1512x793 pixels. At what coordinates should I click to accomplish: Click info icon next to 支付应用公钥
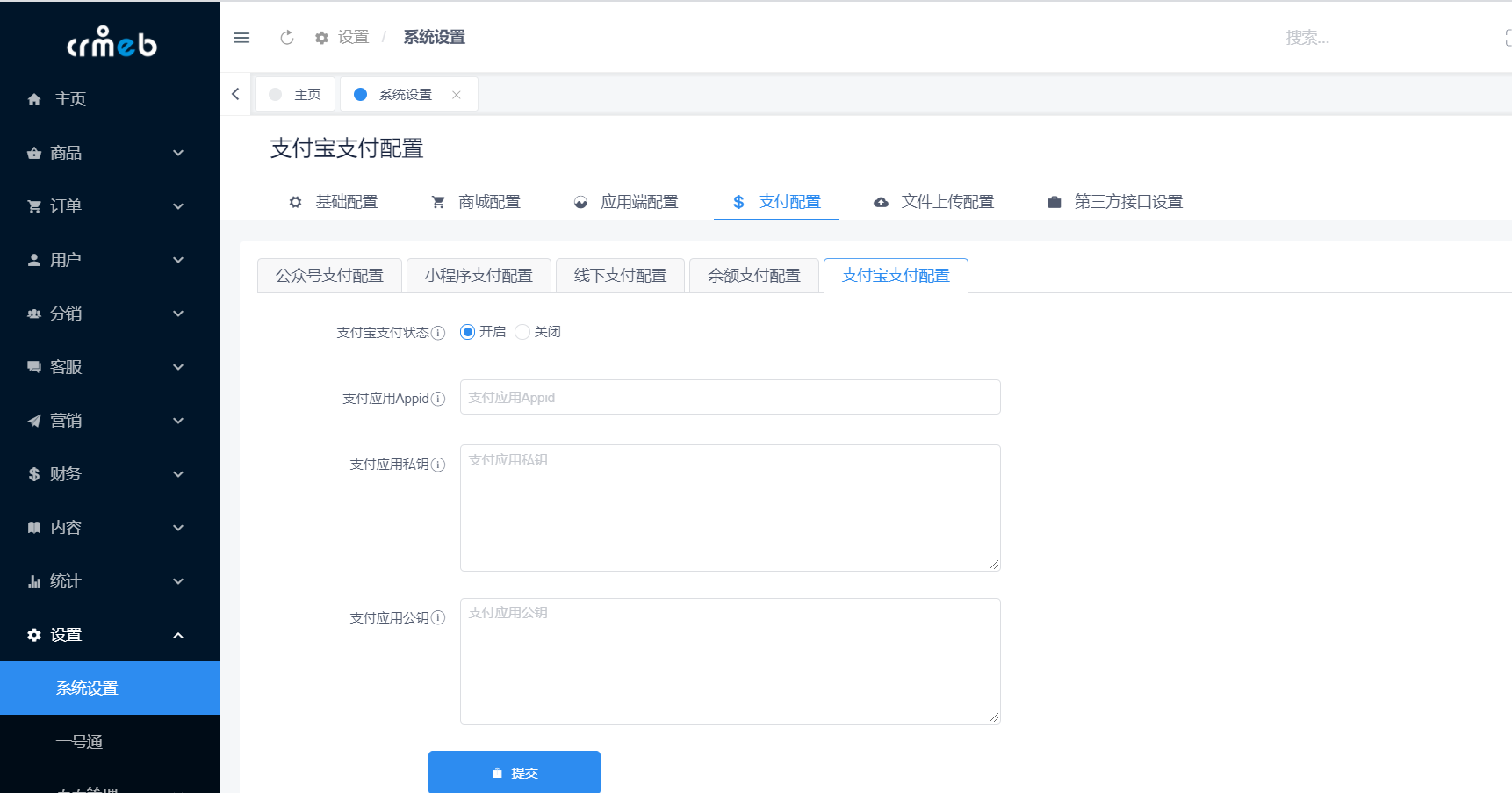438,618
